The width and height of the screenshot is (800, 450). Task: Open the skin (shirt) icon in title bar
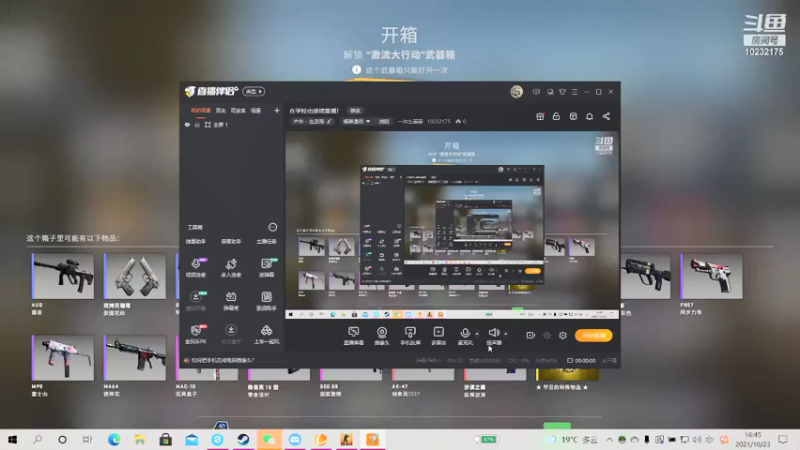click(562, 92)
